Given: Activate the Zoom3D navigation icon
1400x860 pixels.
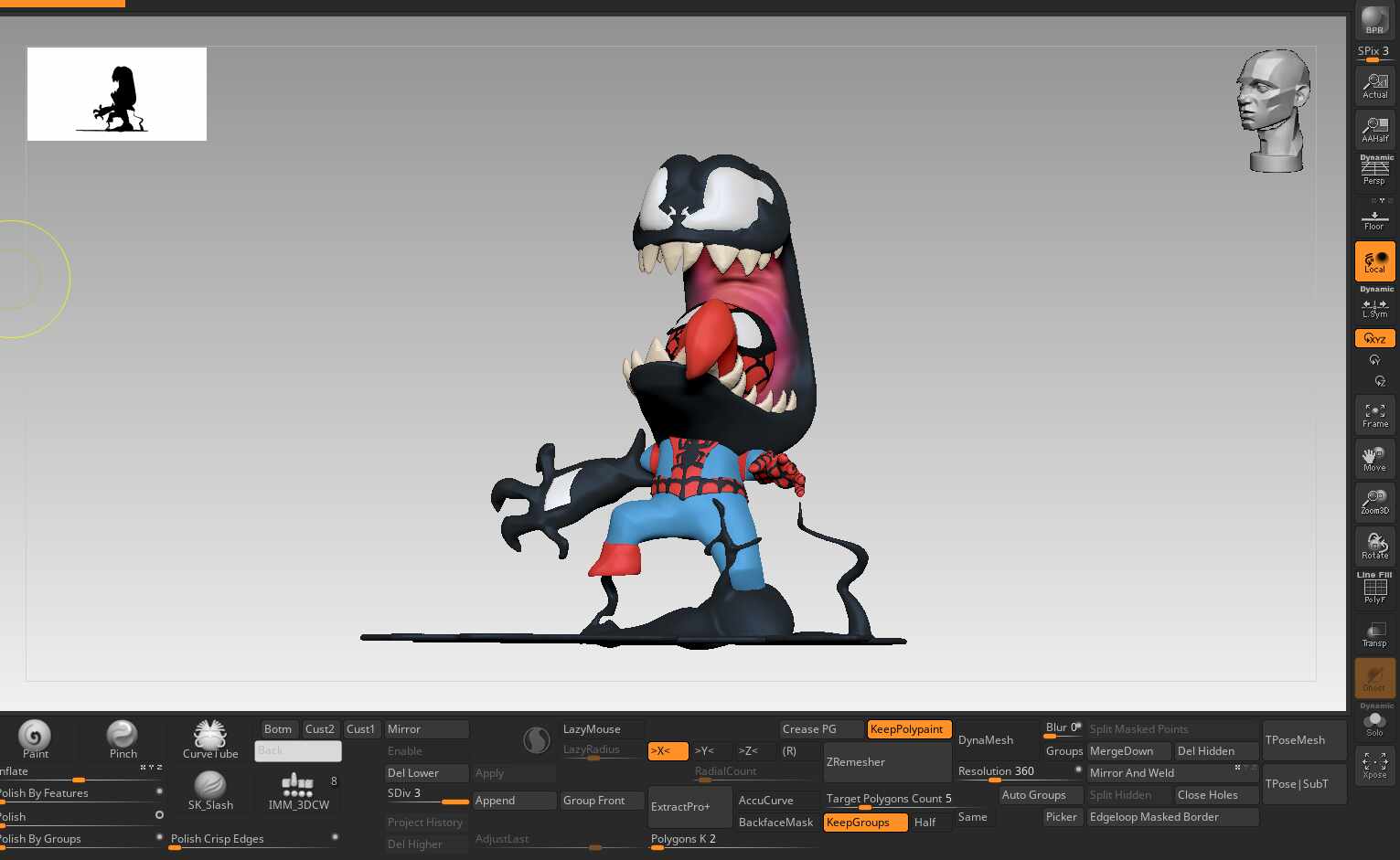Looking at the screenshot, I should (1374, 502).
